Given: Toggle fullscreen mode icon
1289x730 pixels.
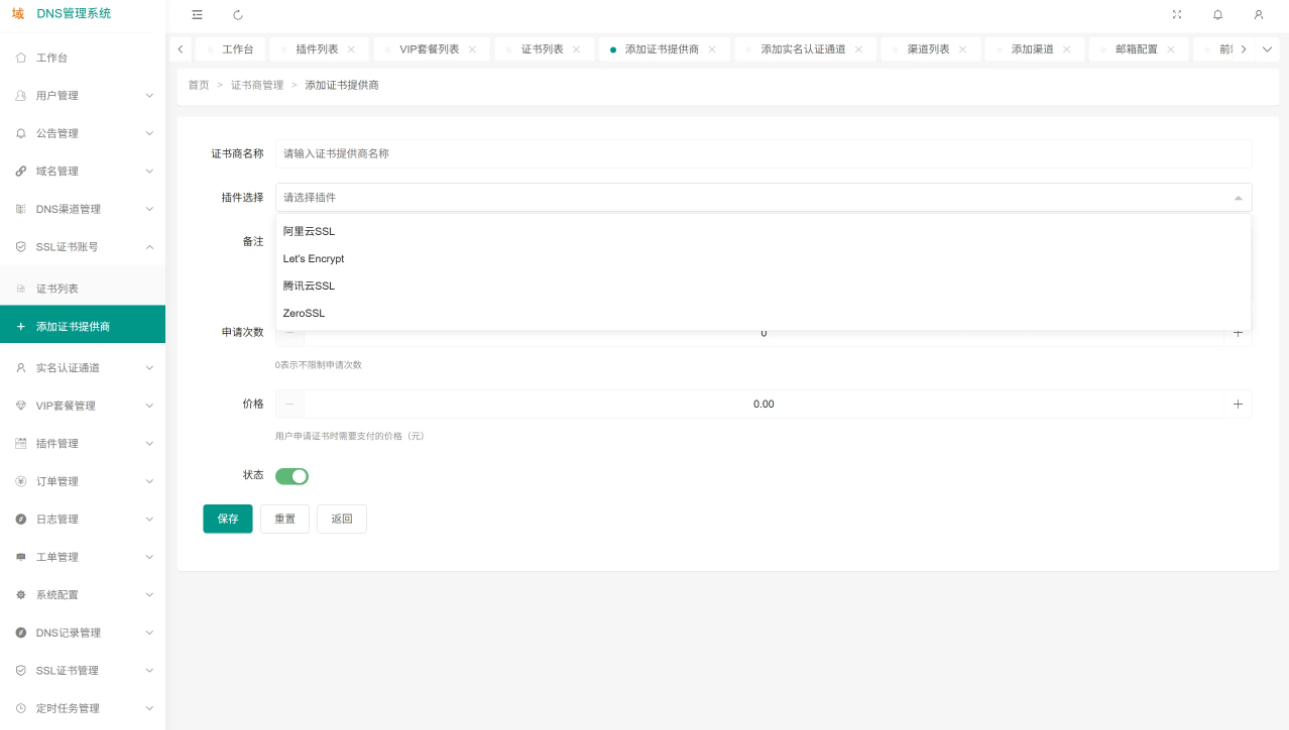Looking at the screenshot, I should 1177,15.
